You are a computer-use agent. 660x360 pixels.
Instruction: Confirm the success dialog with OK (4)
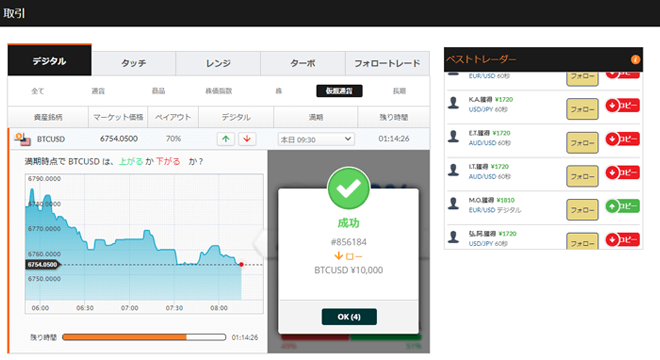[349, 317]
